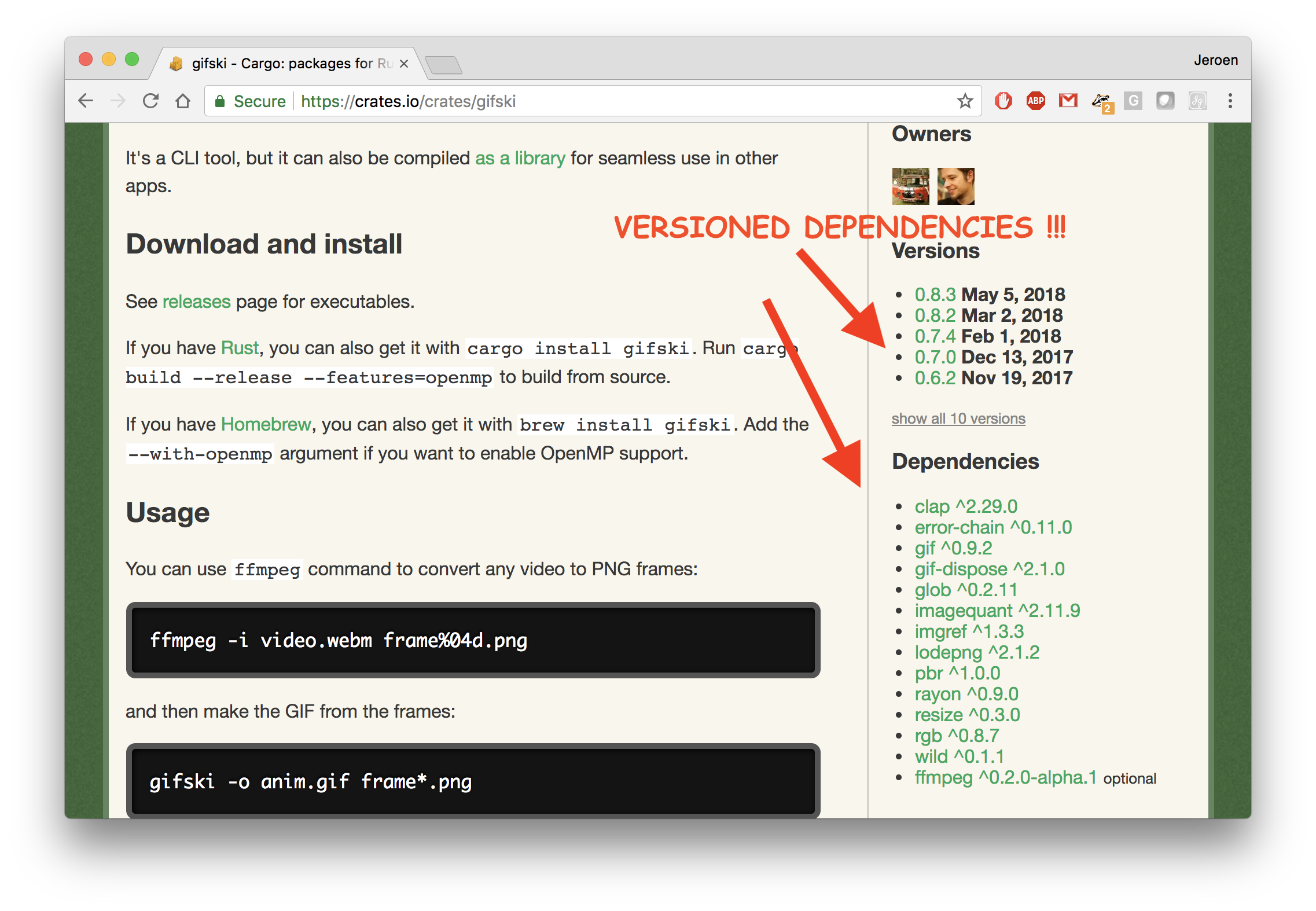Click the grey shield-shaped extension icon
The image size is (1316, 911).
point(1165,101)
